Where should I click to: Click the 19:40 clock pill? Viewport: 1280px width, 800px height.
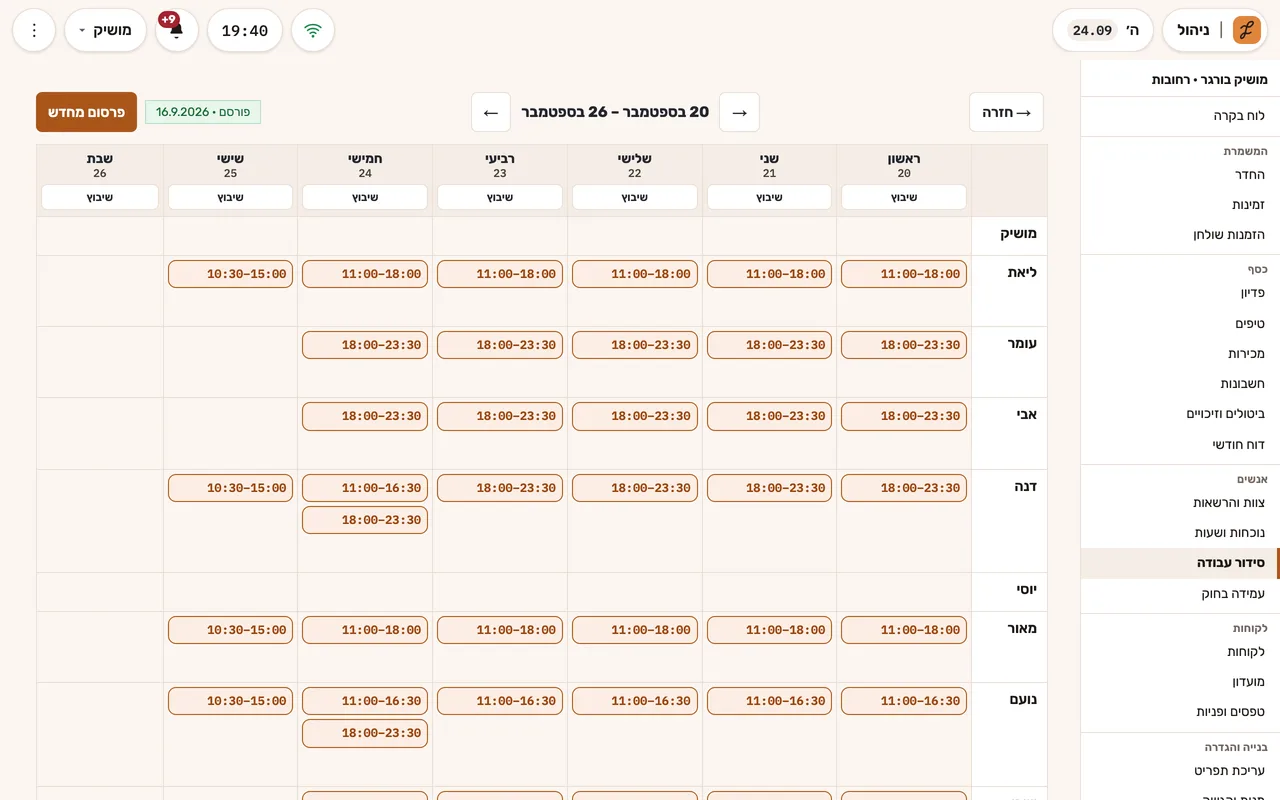[245, 30]
